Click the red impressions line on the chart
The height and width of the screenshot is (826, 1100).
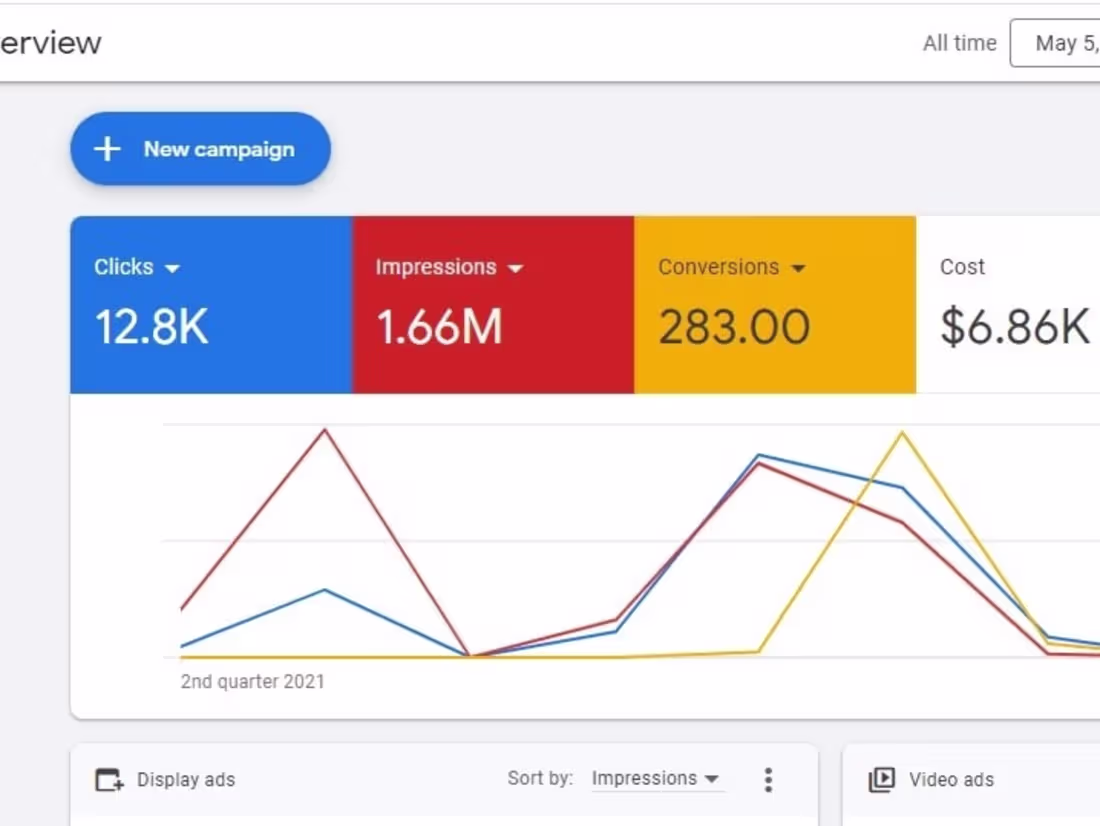point(324,430)
